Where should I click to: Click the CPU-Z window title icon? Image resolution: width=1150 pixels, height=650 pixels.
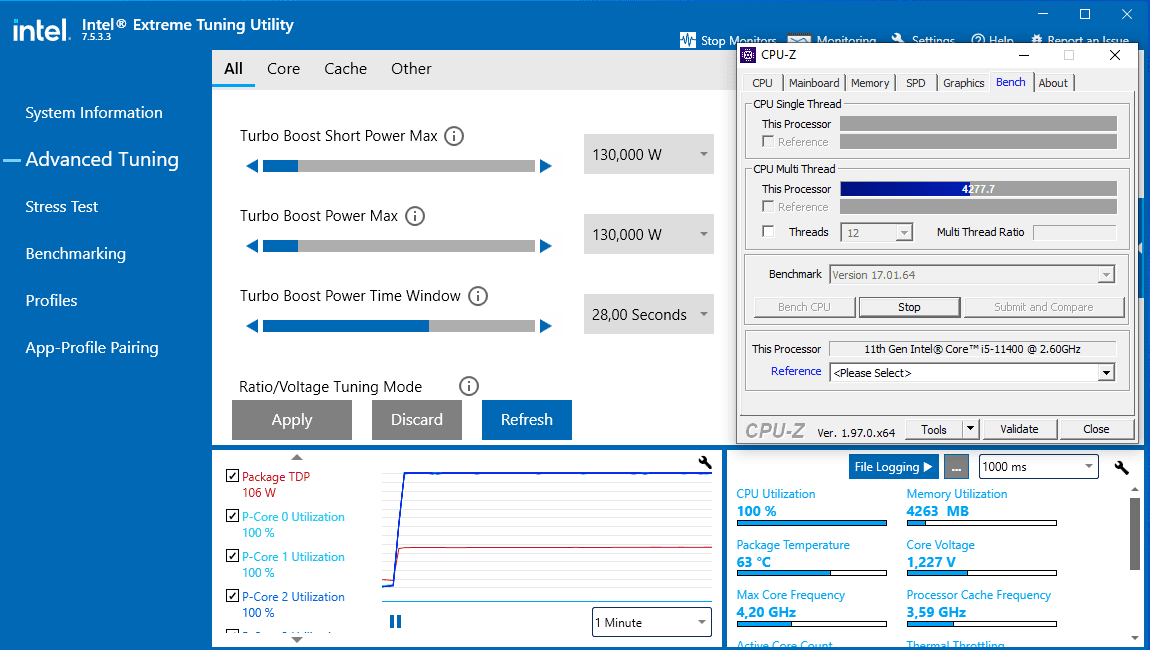click(x=748, y=55)
